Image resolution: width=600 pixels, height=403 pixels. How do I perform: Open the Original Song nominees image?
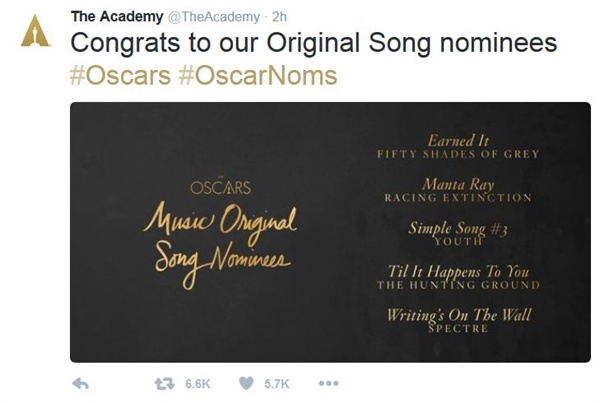tap(330, 232)
